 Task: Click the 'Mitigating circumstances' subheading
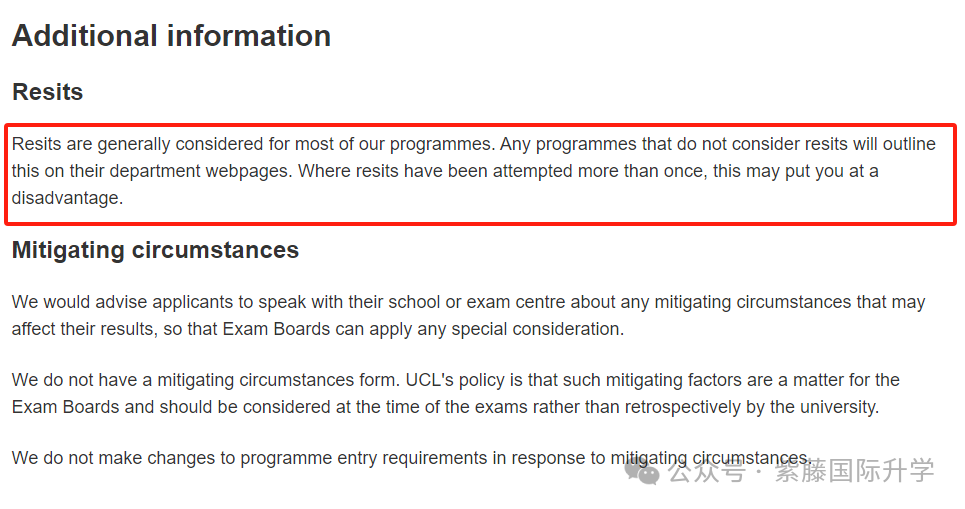coord(155,250)
